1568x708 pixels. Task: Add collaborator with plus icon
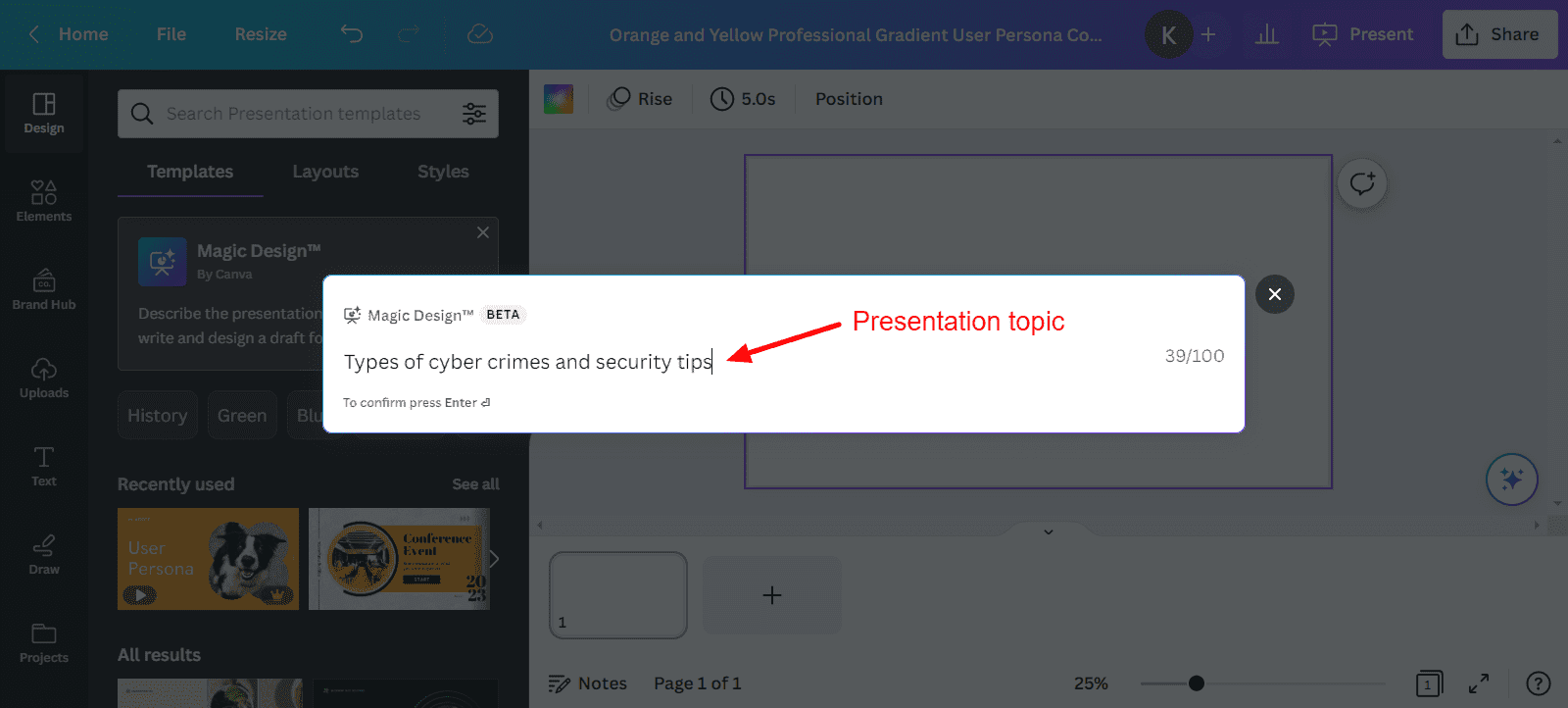(x=1208, y=34)
